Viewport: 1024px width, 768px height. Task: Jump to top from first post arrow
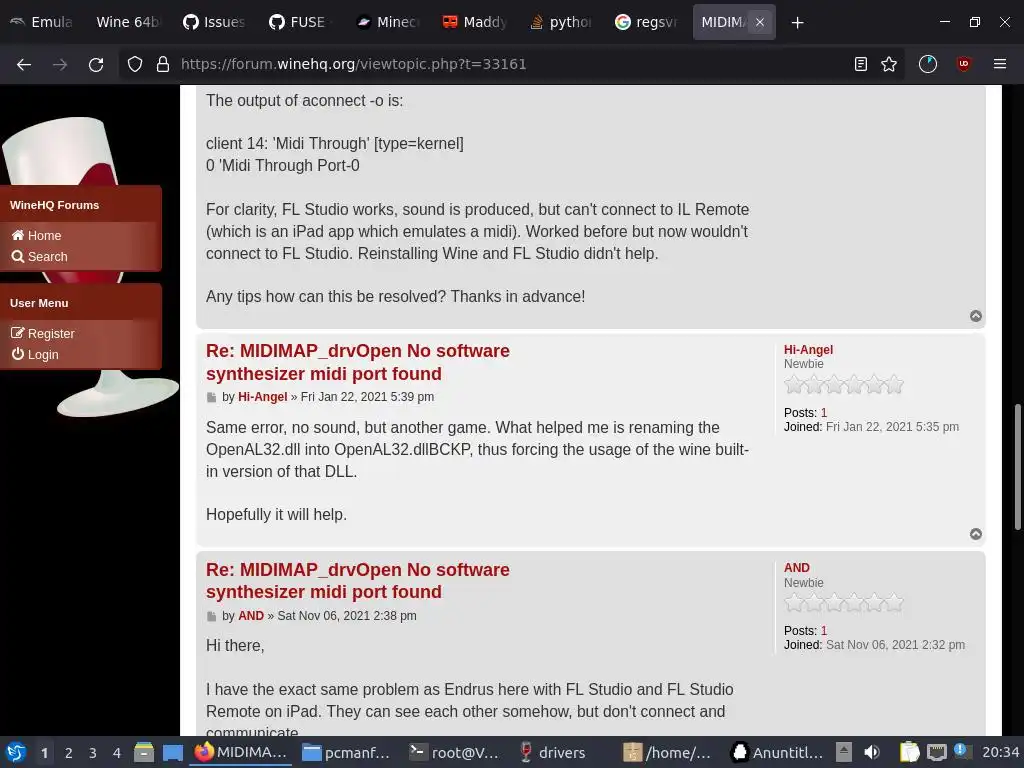976,316
